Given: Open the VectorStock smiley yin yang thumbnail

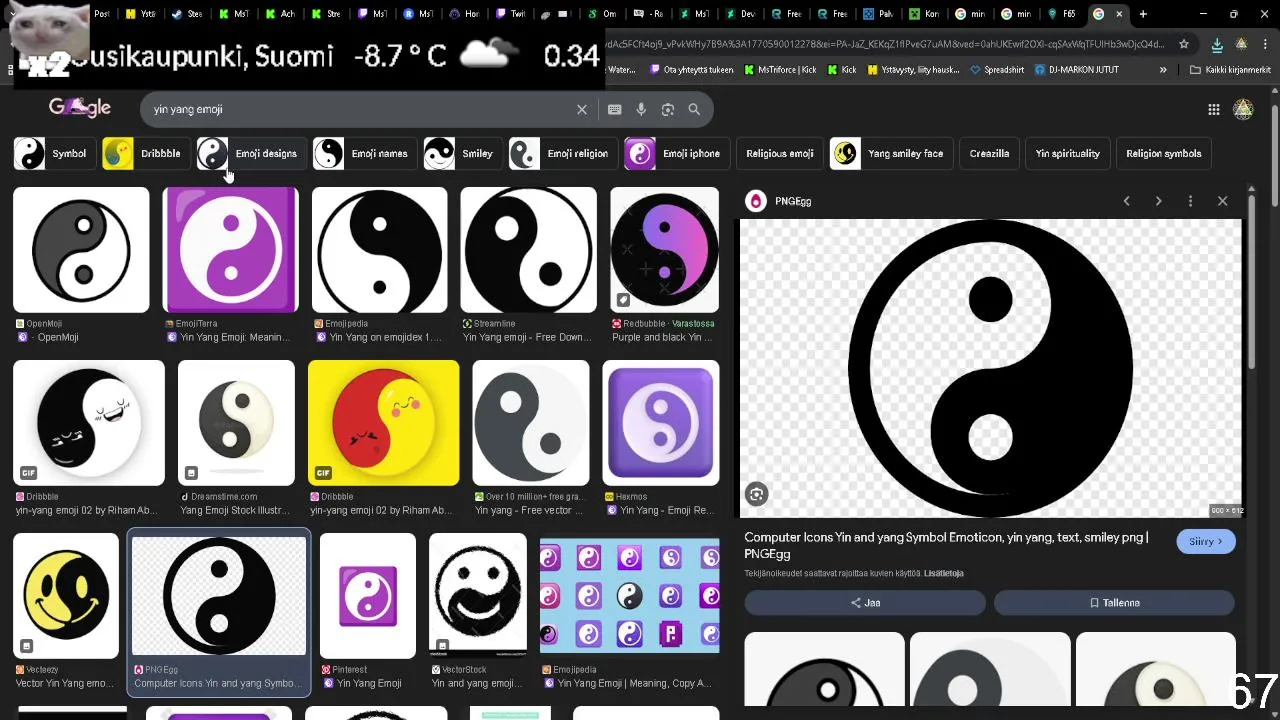Looking at the screenshot, I should point(478,596).
